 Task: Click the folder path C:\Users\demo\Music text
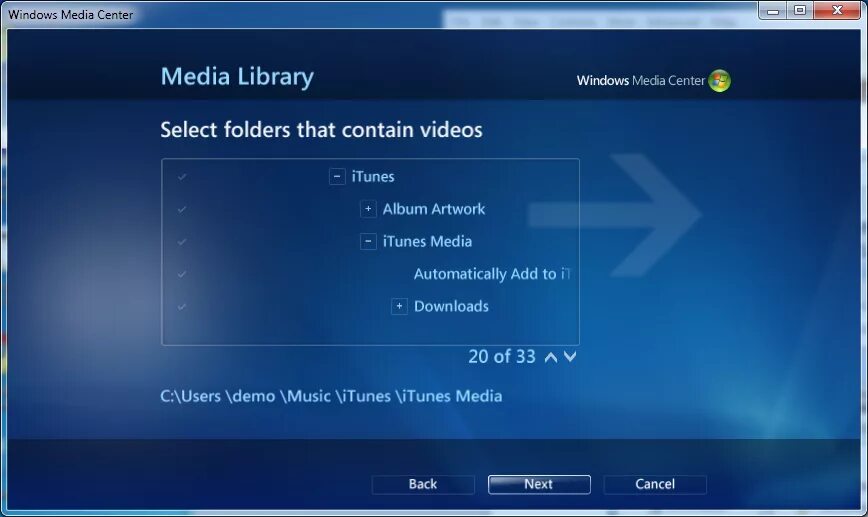331,396
